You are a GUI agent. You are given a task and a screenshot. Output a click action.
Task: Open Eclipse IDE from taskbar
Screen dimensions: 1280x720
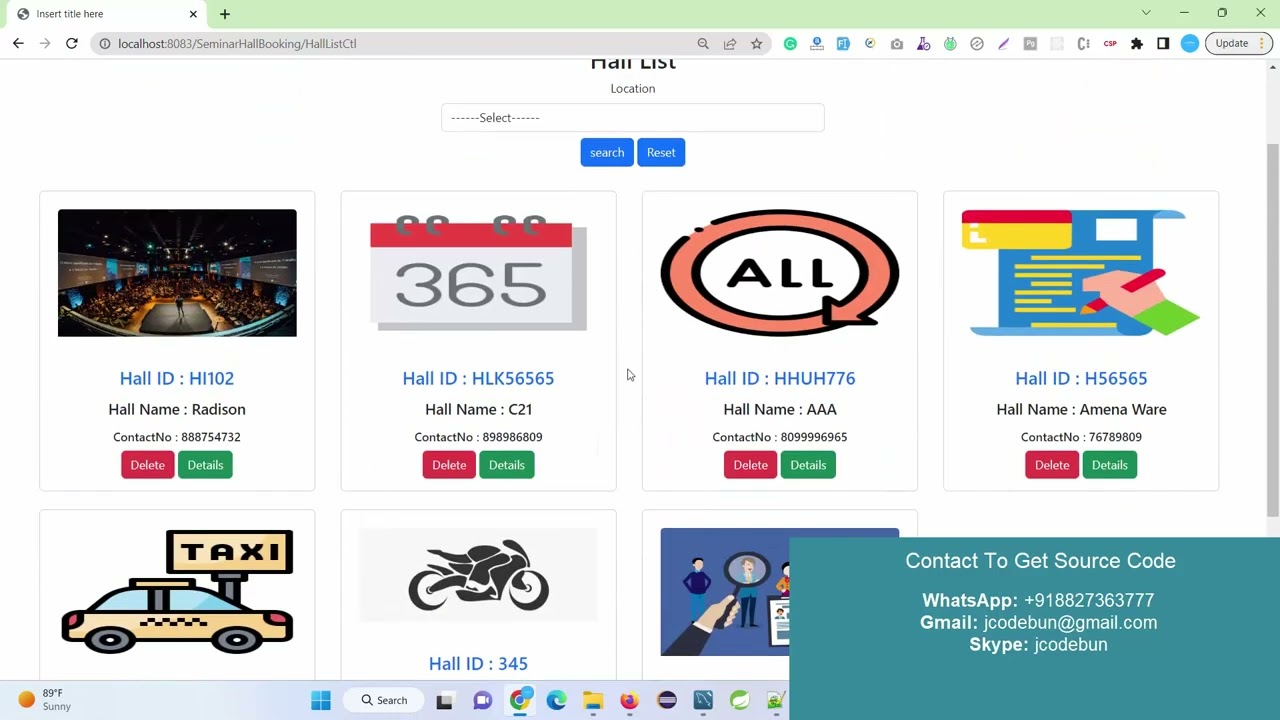pyautogui.click(x=667, y=700)
